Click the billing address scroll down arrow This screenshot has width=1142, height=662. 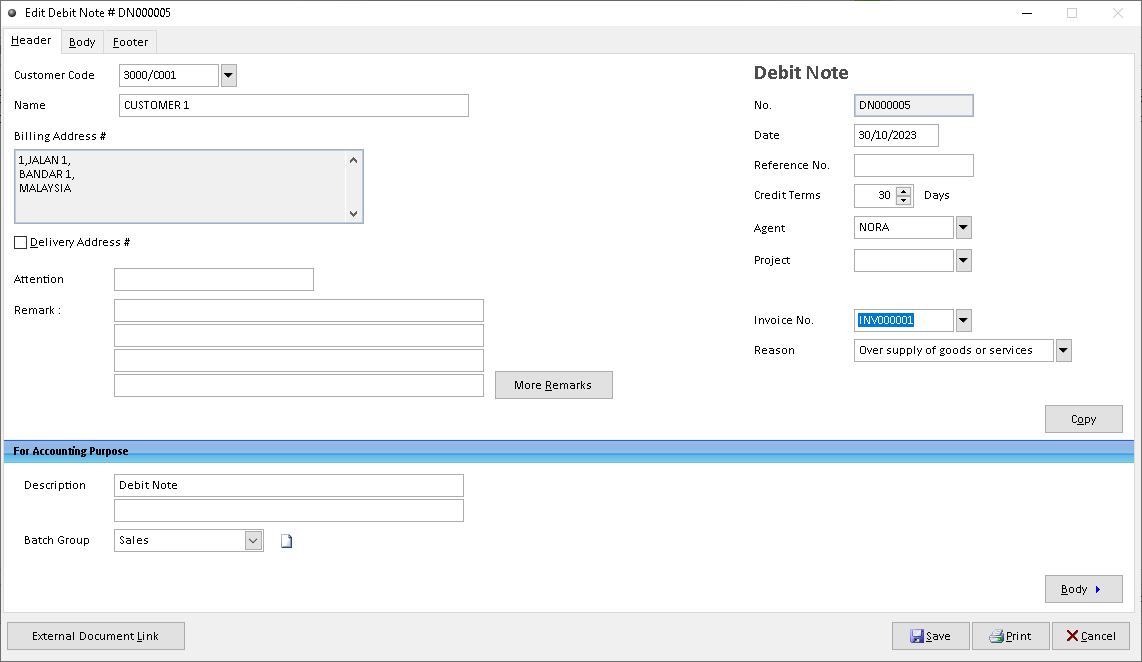coord(353,213)
